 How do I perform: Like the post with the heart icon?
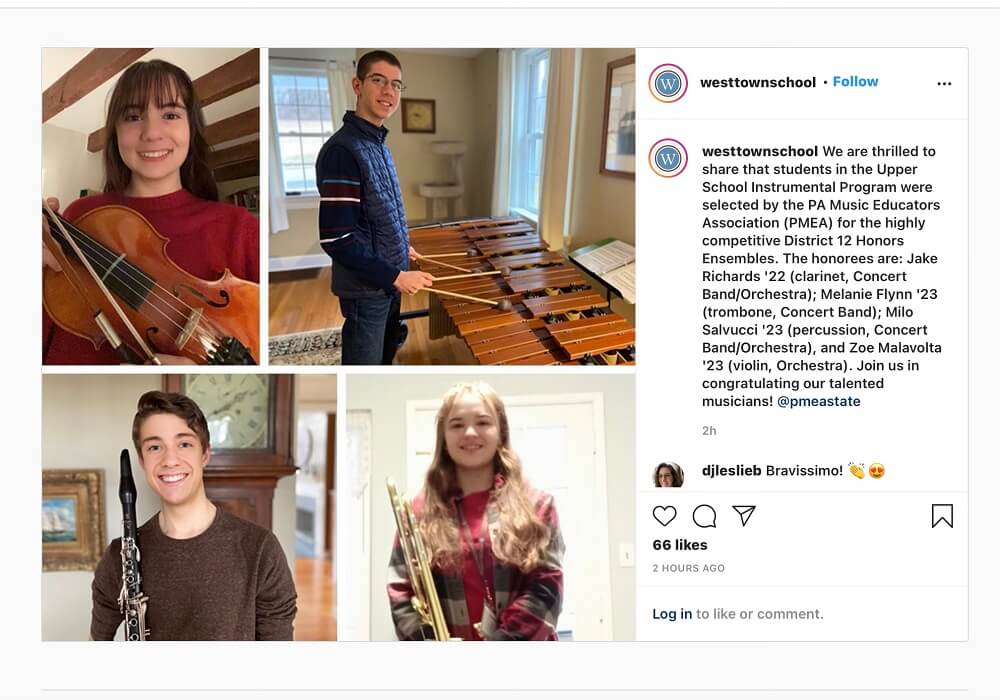(665, 516)
